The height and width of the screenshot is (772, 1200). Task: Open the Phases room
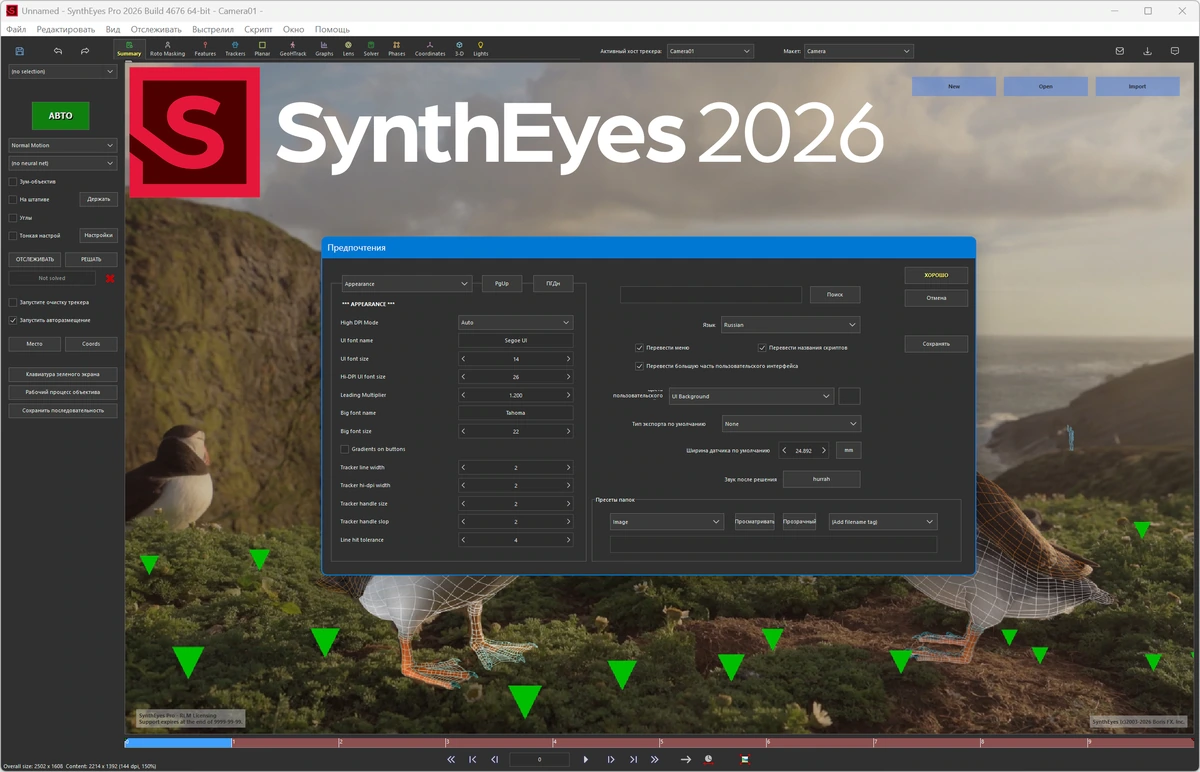click(x=396, y=49)
